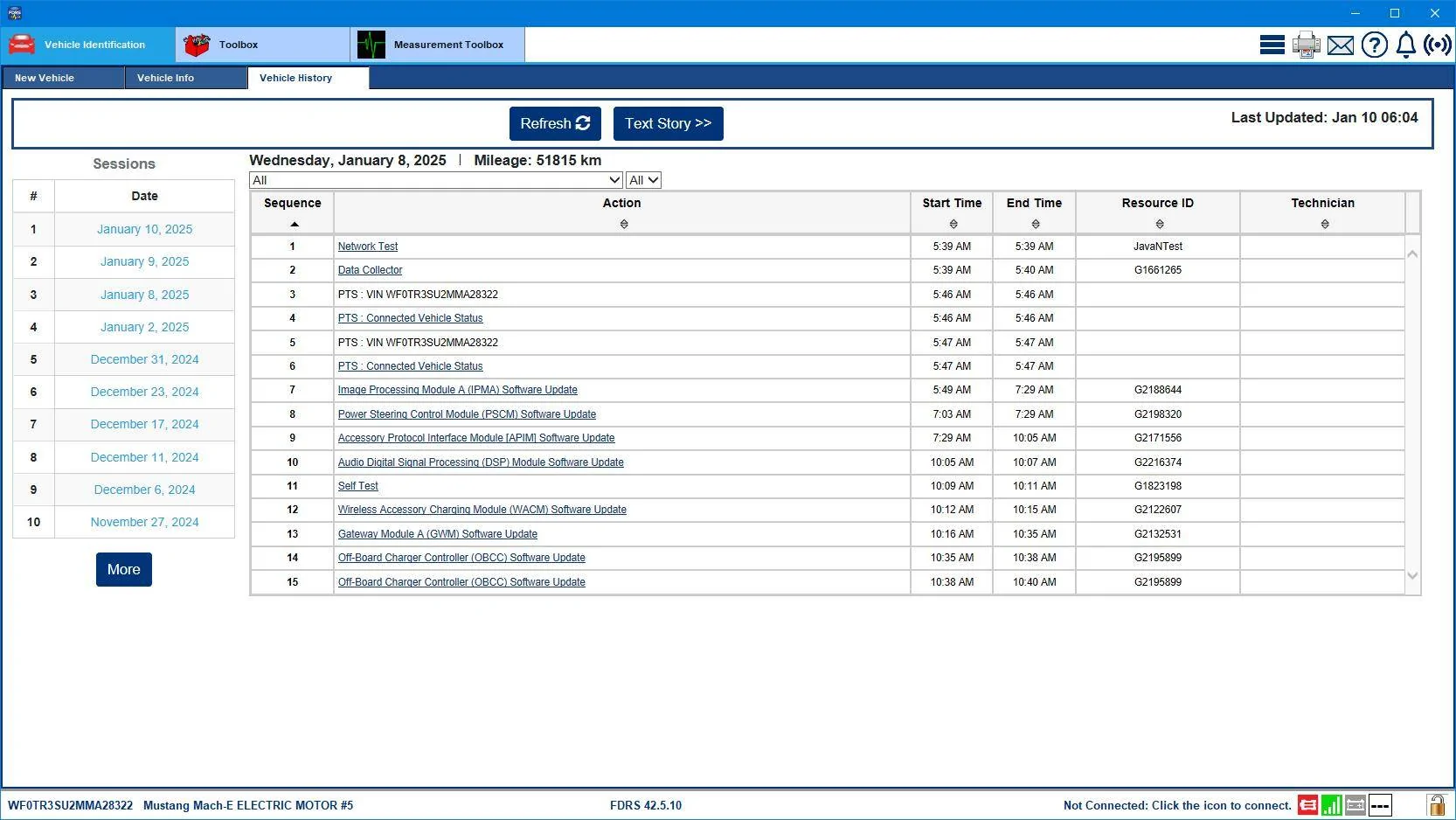This screenshot has height=820, width=1456.
Task: Open PTS Connected Vehicle Status in sequence 6
Action: (x=411, y=366)
